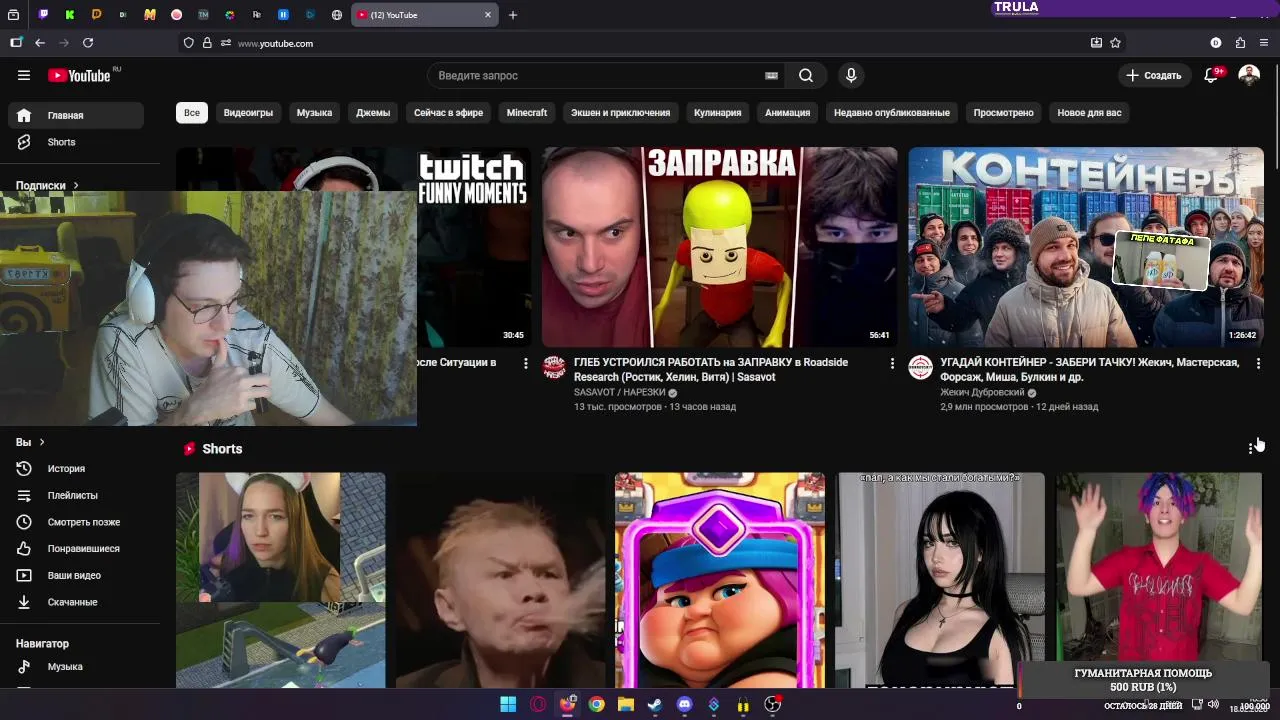This screenshot has width=1280, height=720.
Task: Go to Главная in the sidebar
Action: tap(76, 115)
